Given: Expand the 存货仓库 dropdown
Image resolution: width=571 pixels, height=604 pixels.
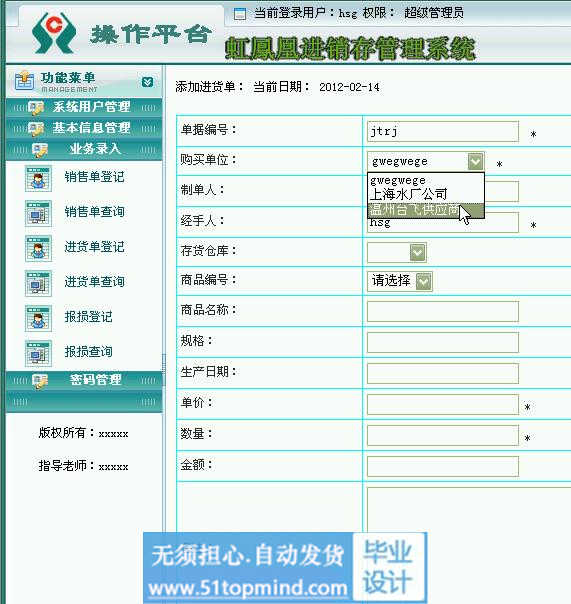Looking at the screenshot, I should (x=418, y=253).
